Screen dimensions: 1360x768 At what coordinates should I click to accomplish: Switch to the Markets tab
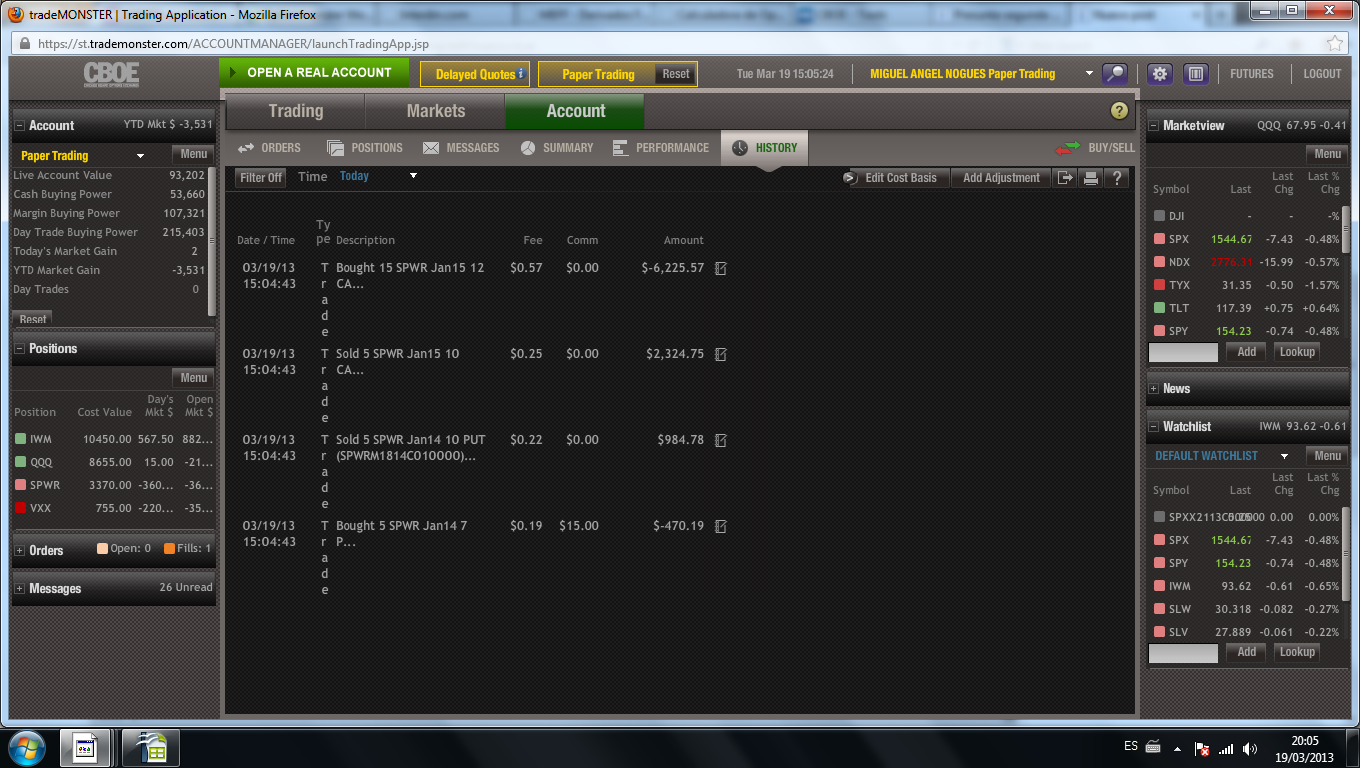click(435, 111)
